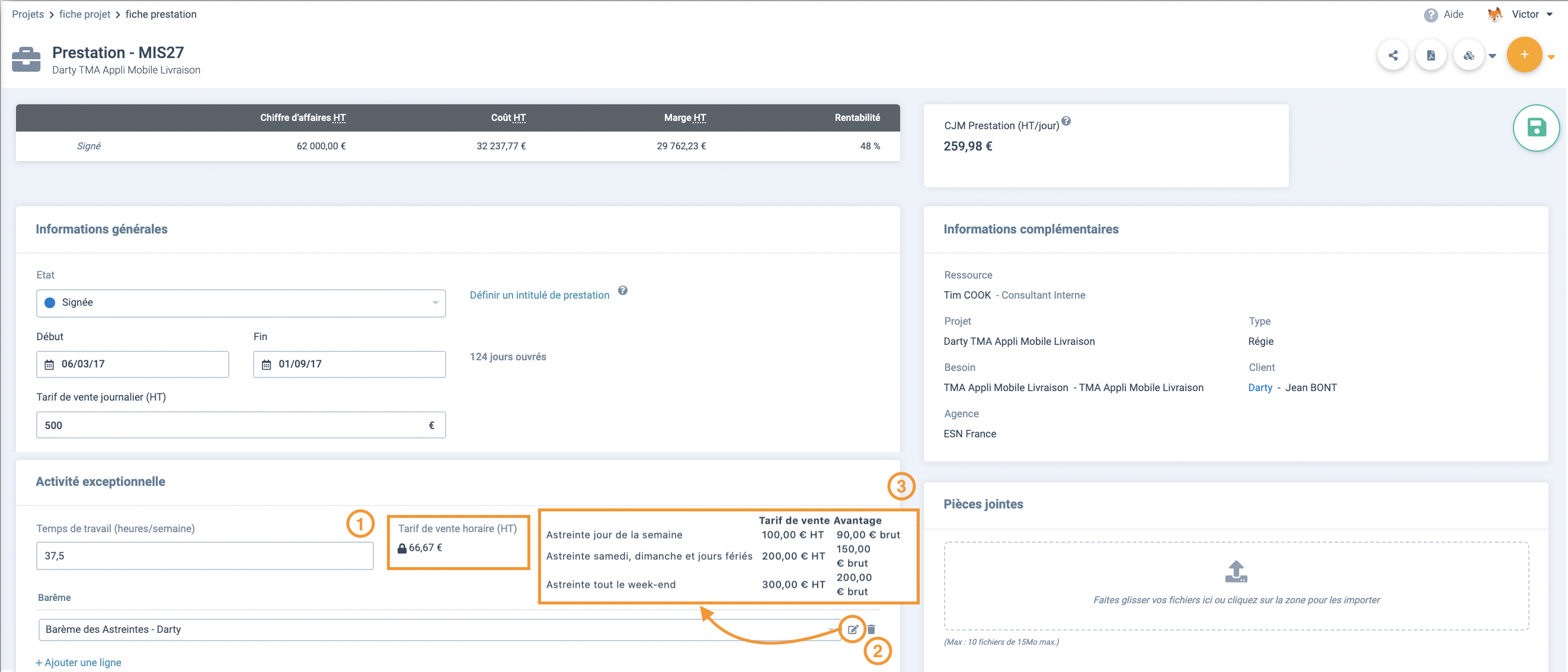Open the Victor user menu arrow
Screen dimensions: 1568x672
1550,15
